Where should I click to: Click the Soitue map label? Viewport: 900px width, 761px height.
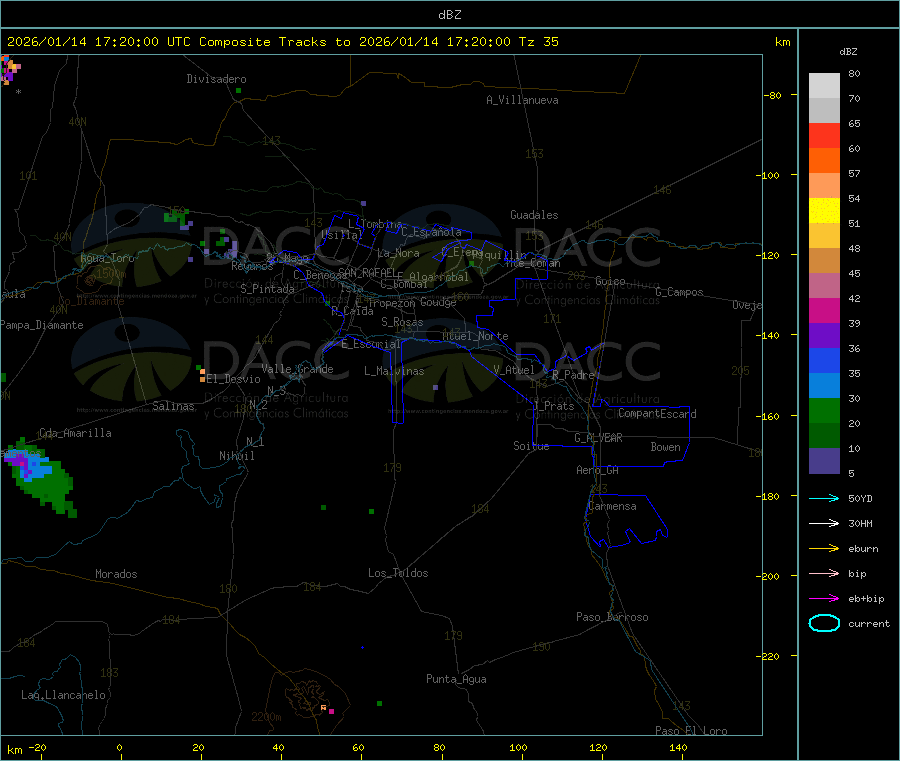click(x=531, y=446)
